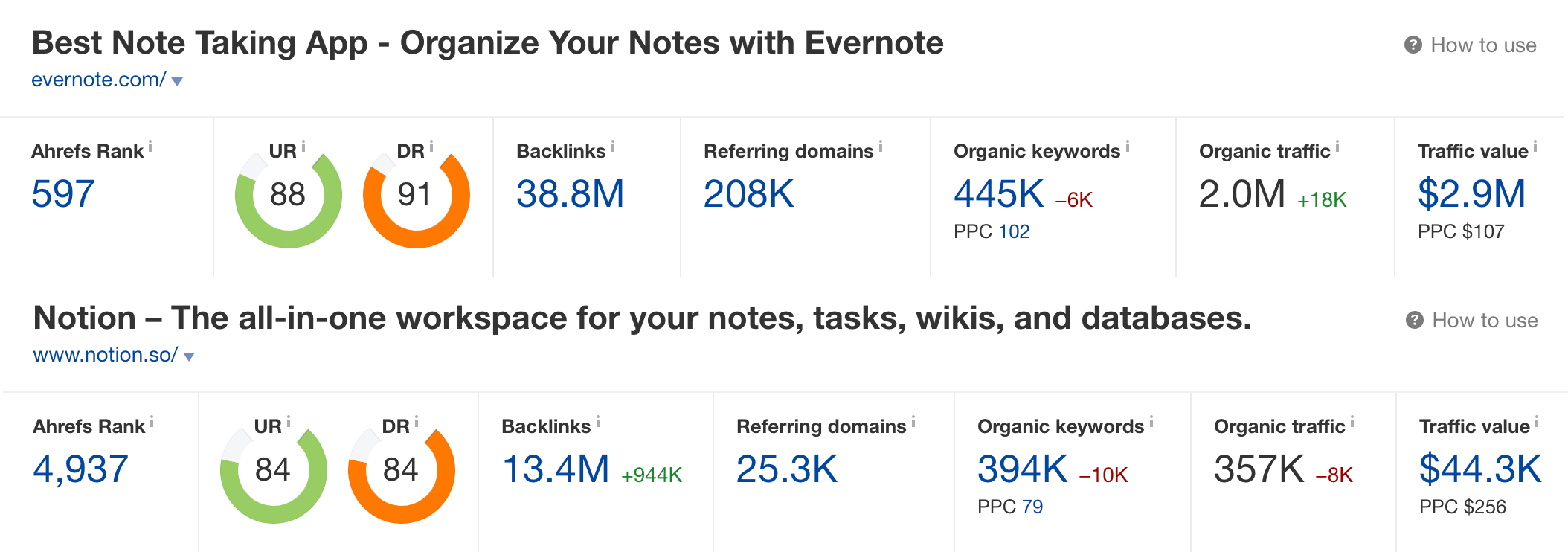Click Notion Referring domains info icon
This screenshot has height=552, width=1568.
point(913,422)
